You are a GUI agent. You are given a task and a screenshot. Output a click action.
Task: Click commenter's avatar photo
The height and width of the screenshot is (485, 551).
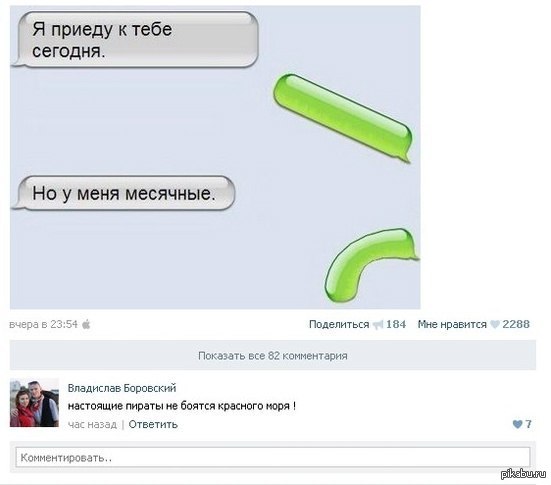(x=34, y=403)
